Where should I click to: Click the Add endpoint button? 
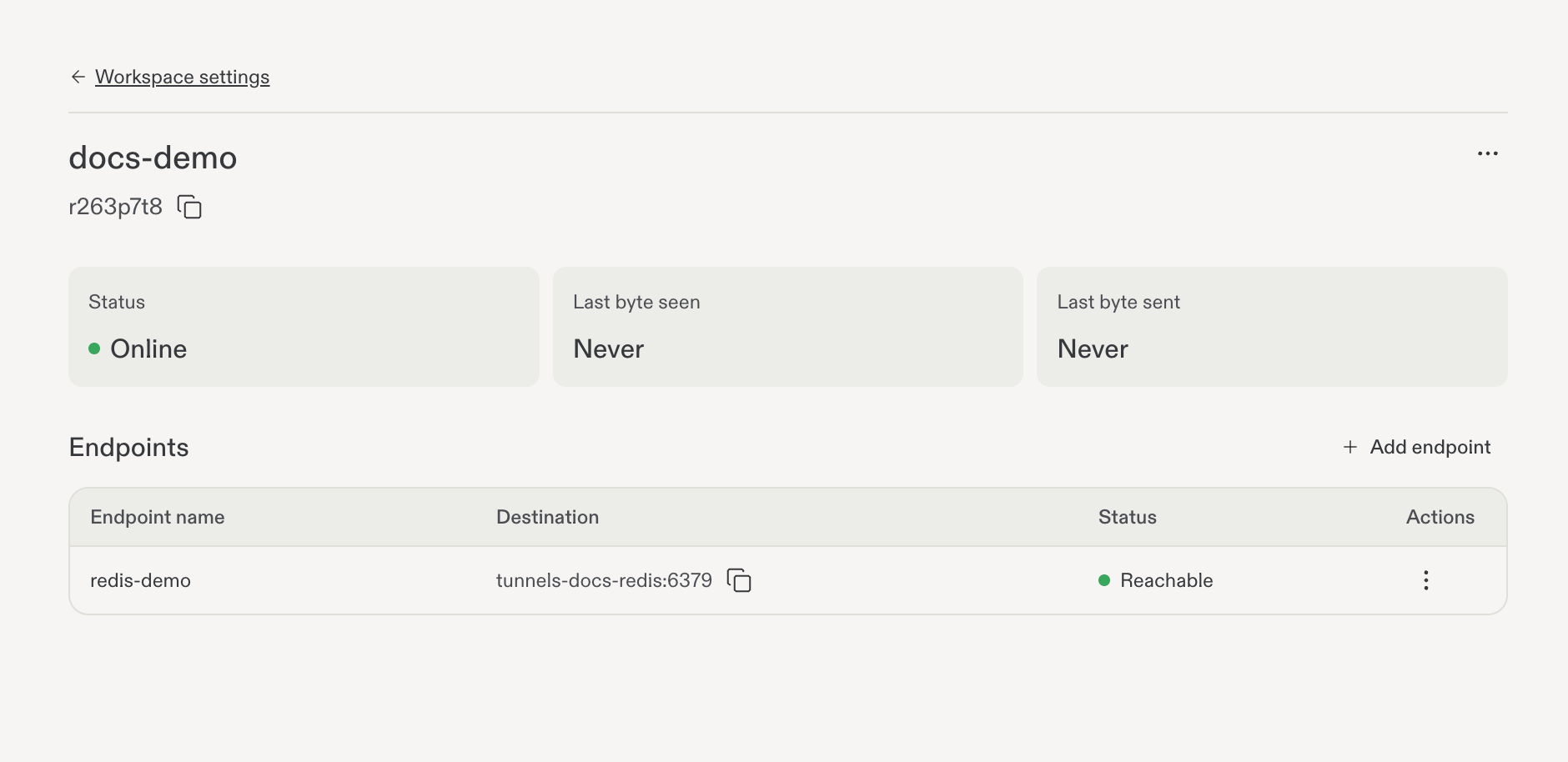click(x=1417, y=447)
